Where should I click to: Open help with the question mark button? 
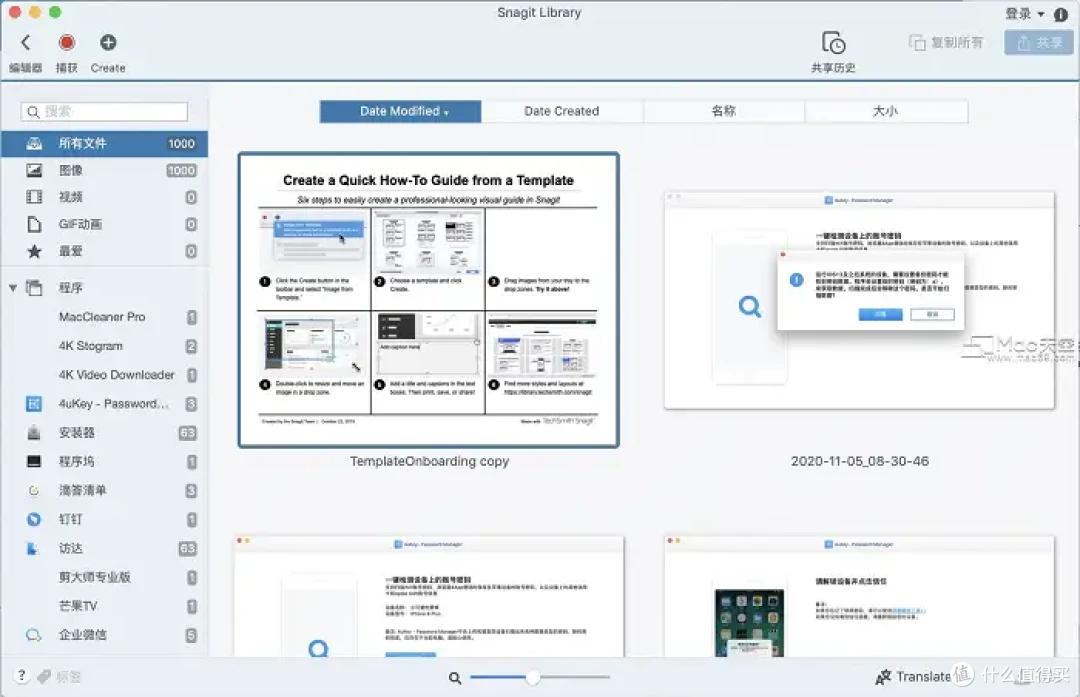pyautogui.click(x=21, y=676)
